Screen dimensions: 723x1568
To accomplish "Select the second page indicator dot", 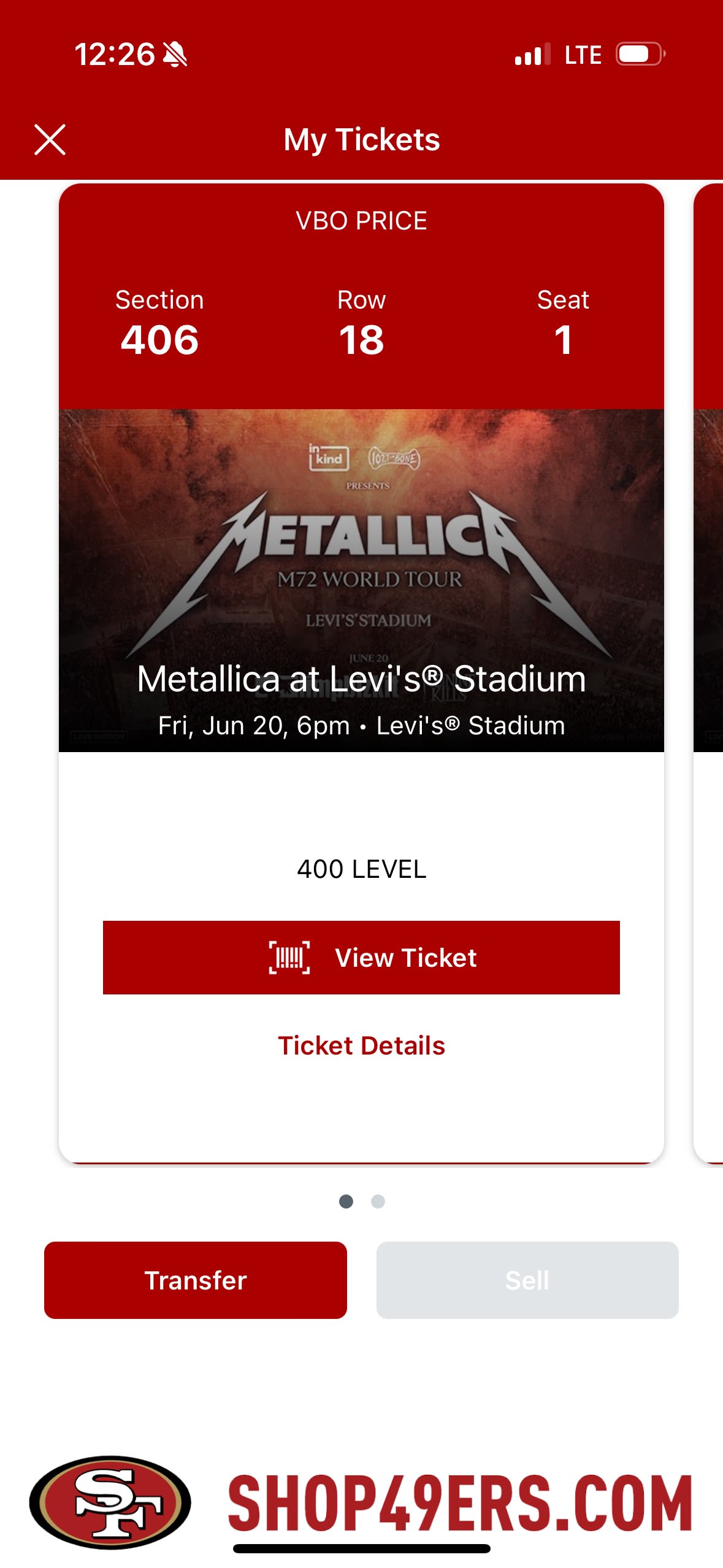I will 378,1201.
